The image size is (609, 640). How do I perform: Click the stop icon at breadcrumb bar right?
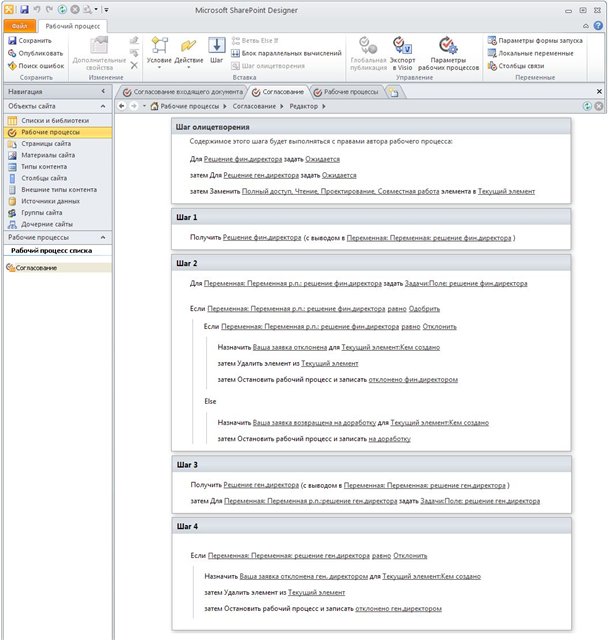point(599,106)
